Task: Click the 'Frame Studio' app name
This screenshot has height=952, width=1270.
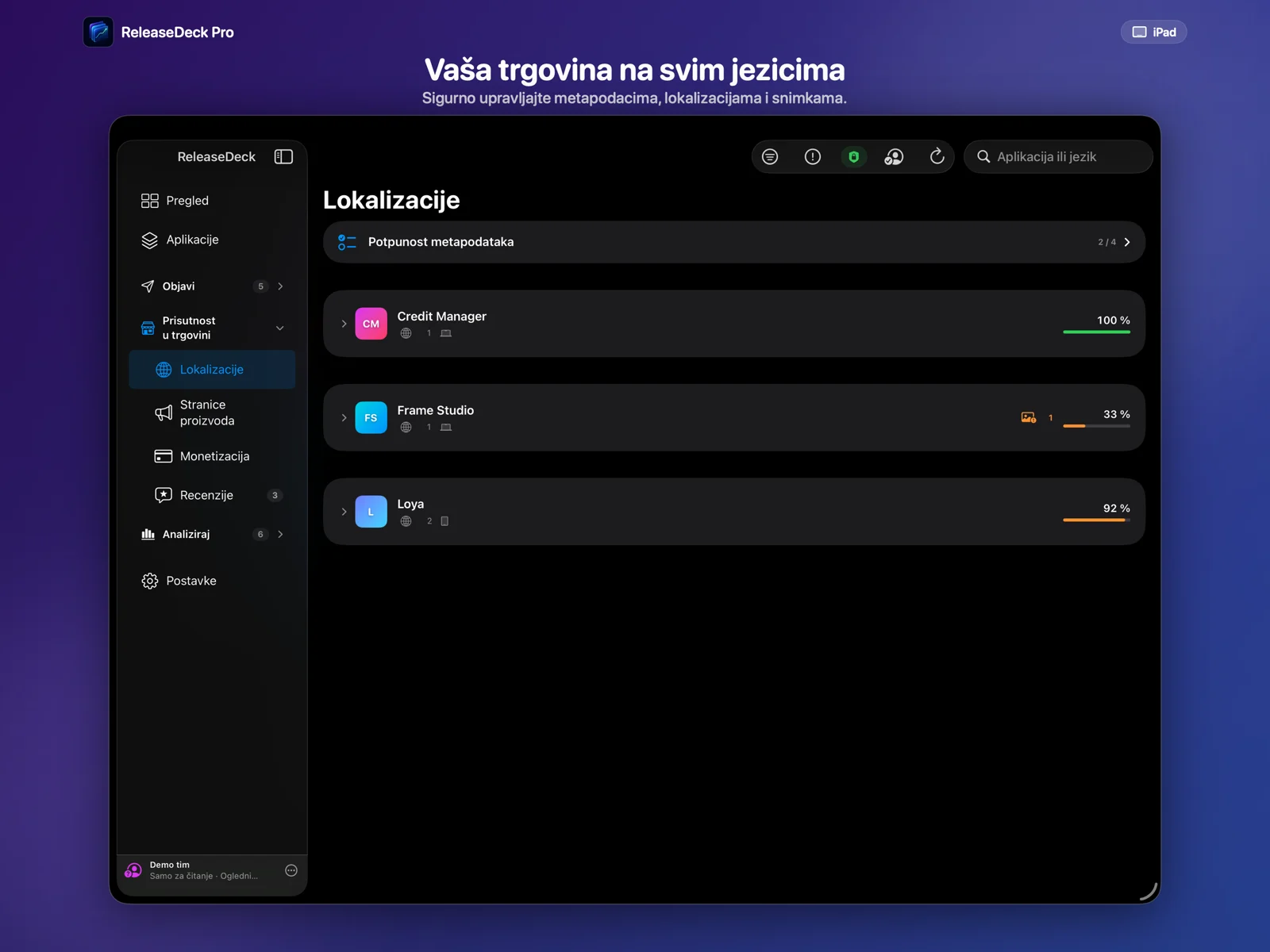Action: [x=436, y=410]
